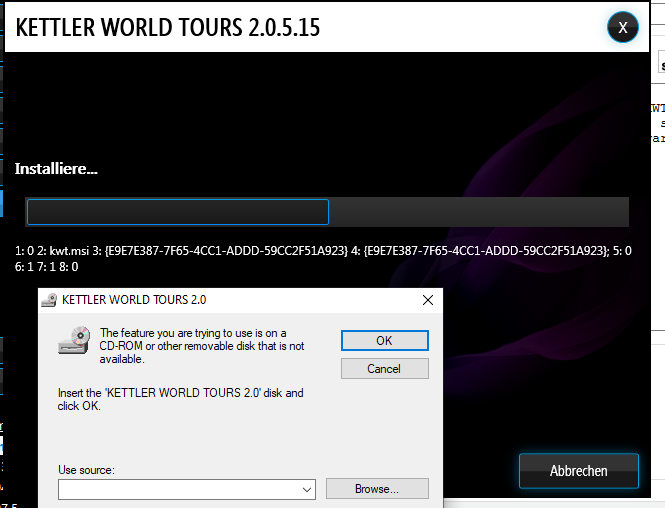
Task: Open the Browse... source picker
Action: pyautogui.click(x=377, y=489)
